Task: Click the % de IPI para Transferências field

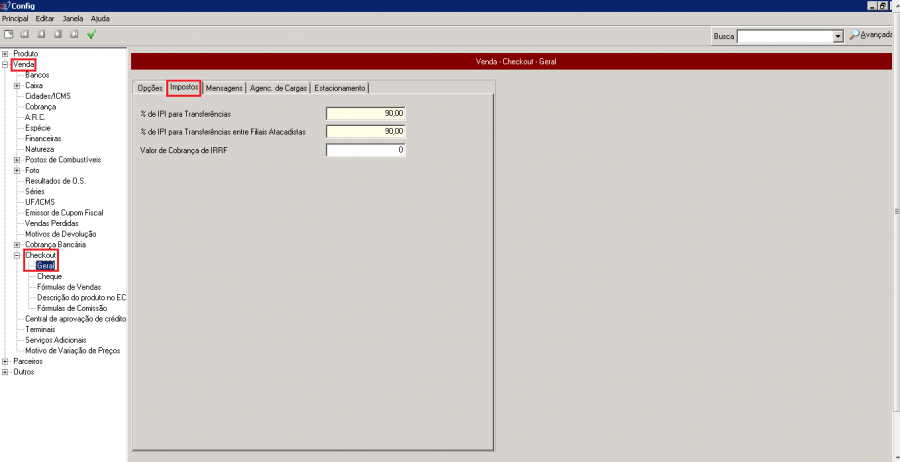Action: [365, 114]
